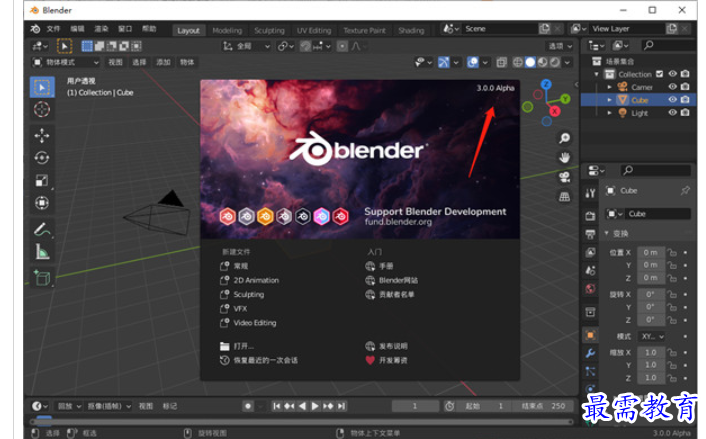Image resolution: width=706 pixels, height=439 pixels.
Task: Pin the Cube properties panel
Action: click(x=685, y=190)
